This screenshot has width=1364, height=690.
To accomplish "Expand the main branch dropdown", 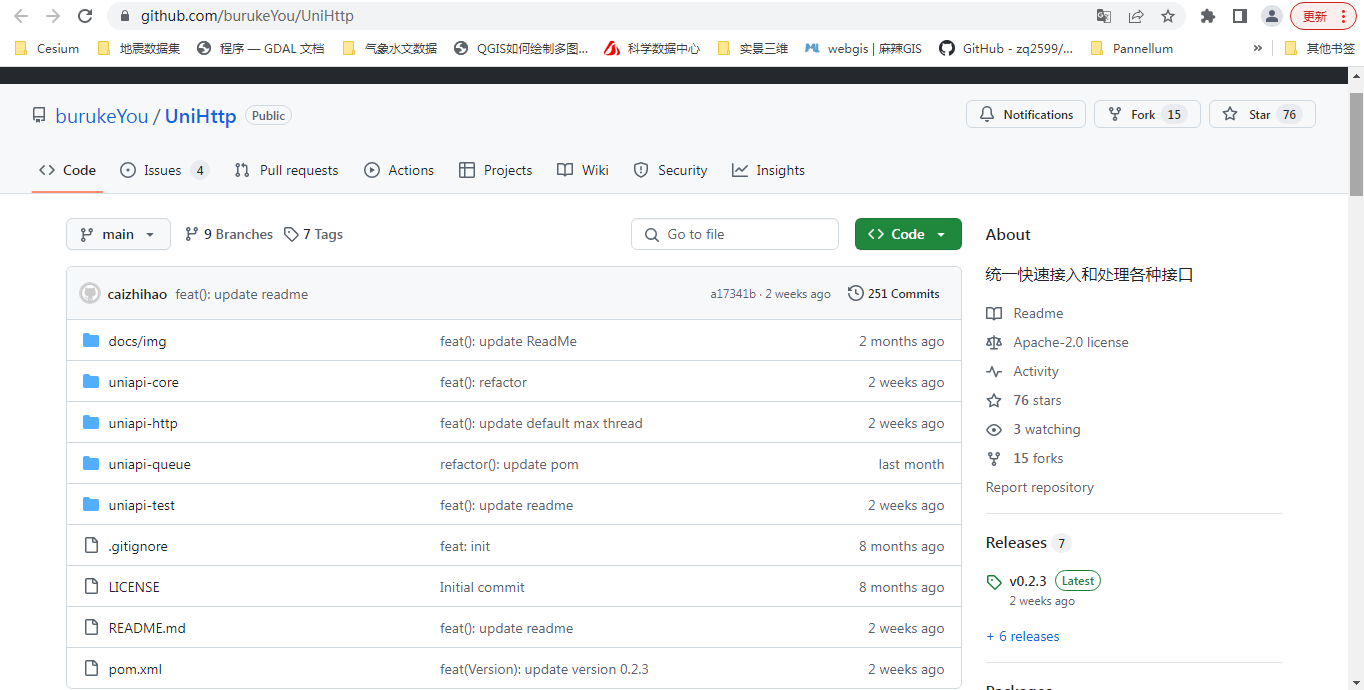I will [x=118, y=234].
